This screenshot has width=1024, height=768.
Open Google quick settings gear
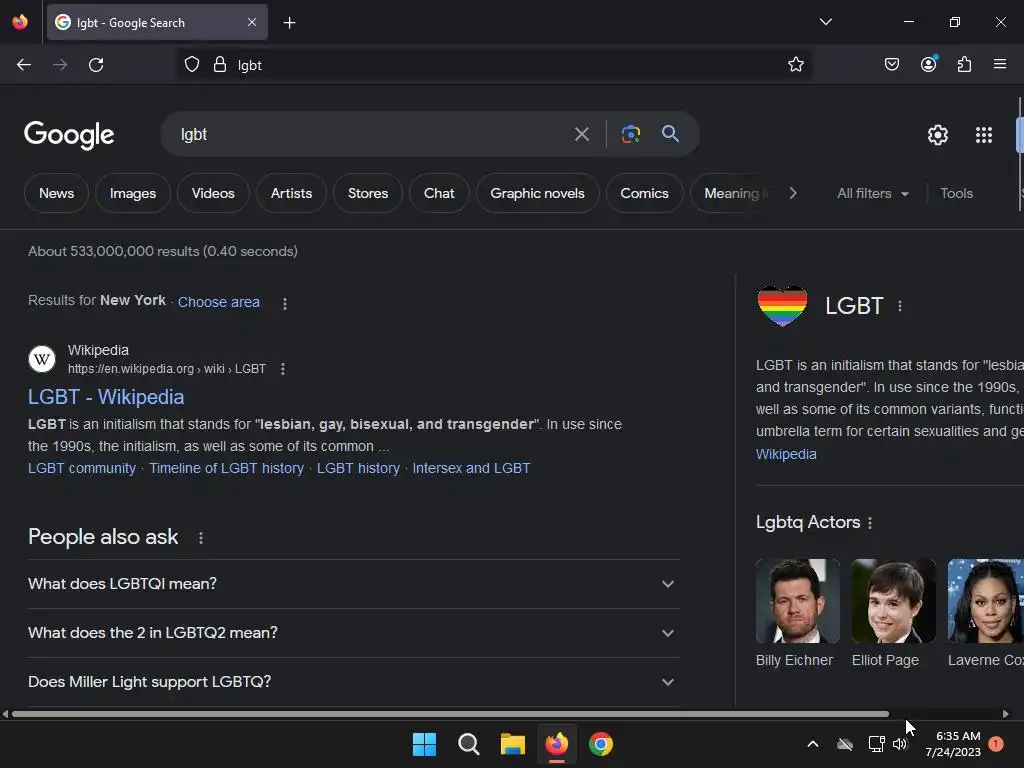[938, 135]
